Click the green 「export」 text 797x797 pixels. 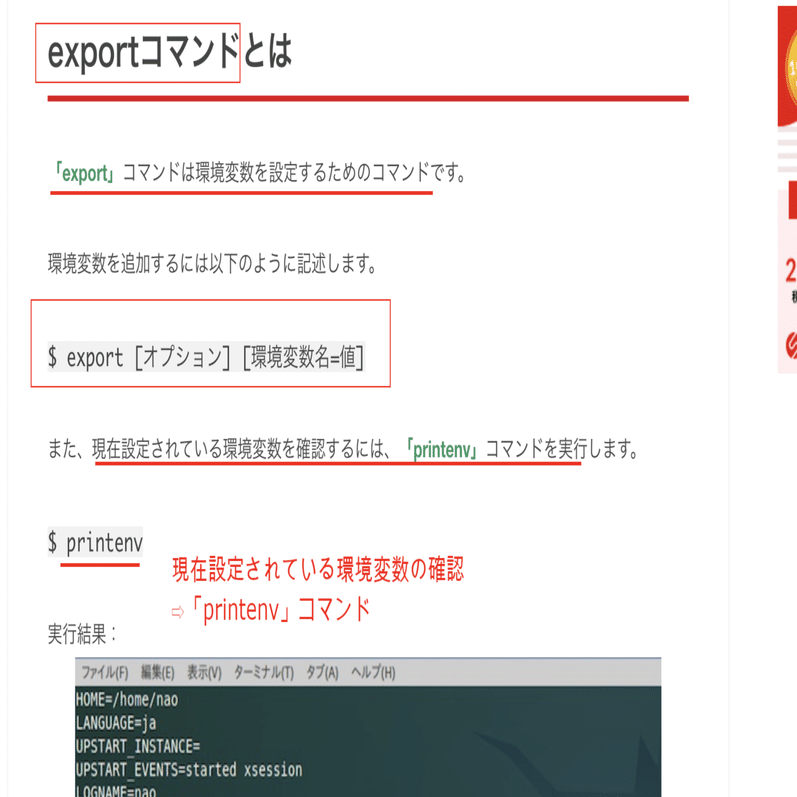85,173
